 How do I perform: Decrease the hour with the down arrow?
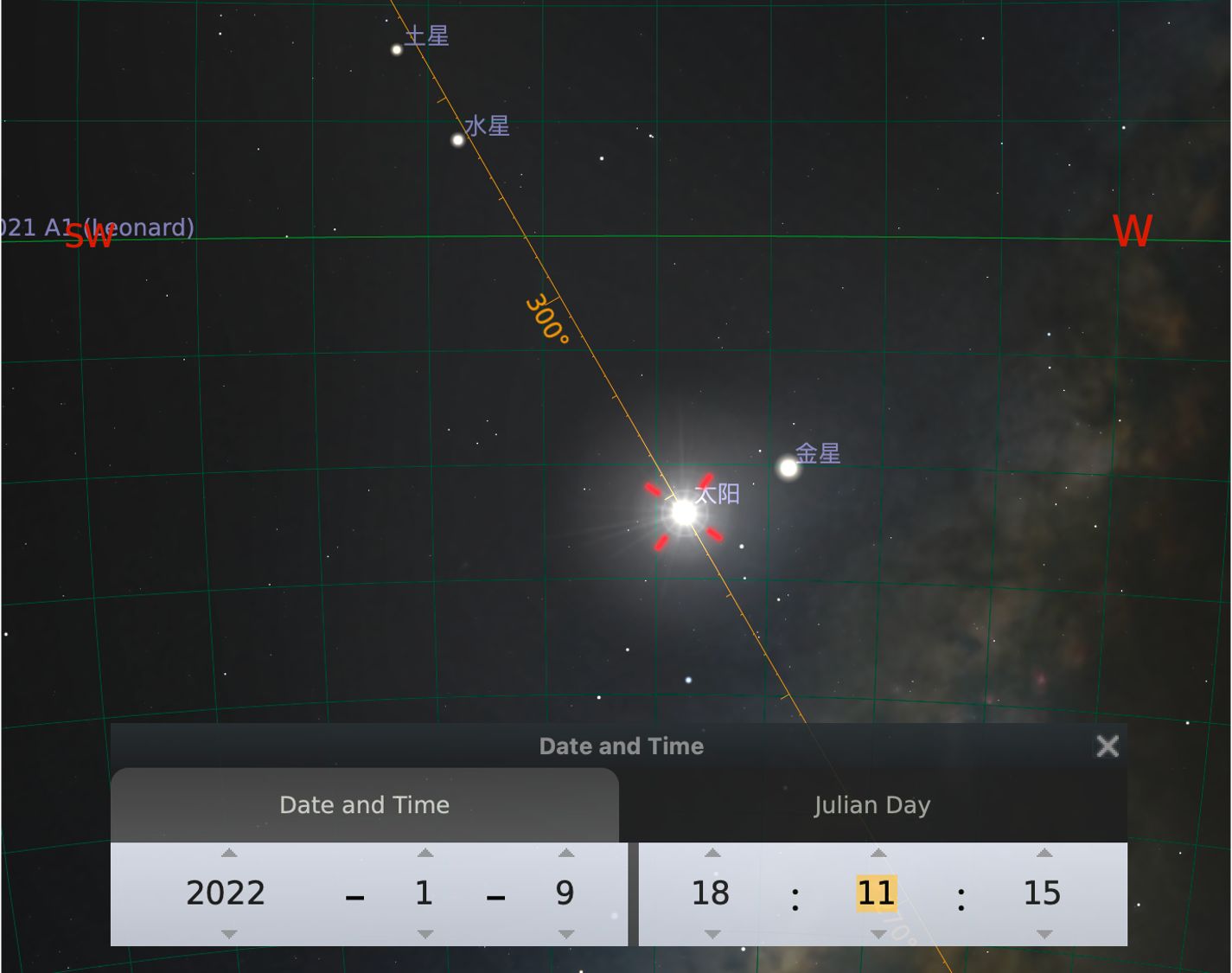click(712, 934)
